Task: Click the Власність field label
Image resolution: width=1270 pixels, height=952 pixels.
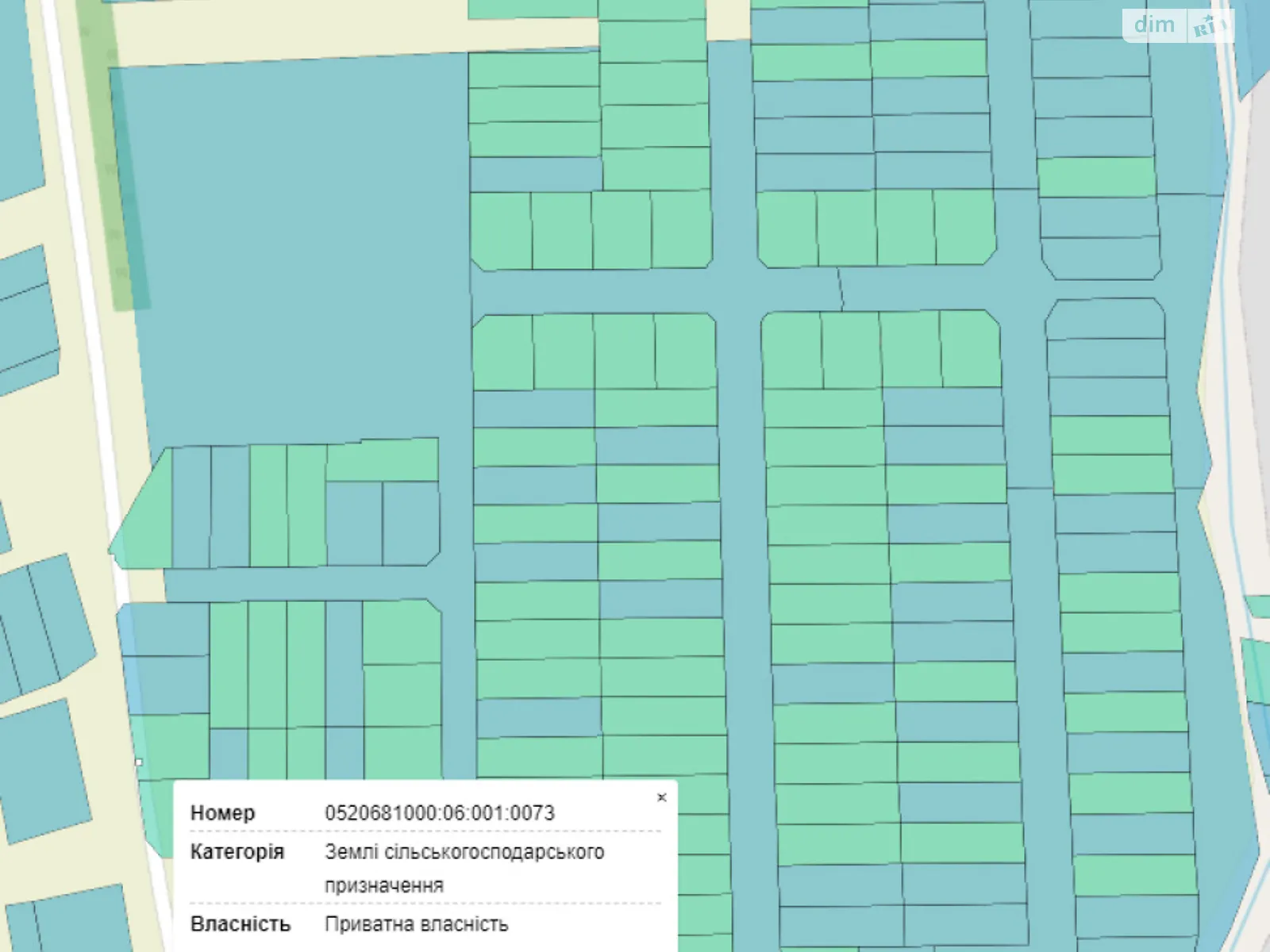Action: [x=240, y=924]
